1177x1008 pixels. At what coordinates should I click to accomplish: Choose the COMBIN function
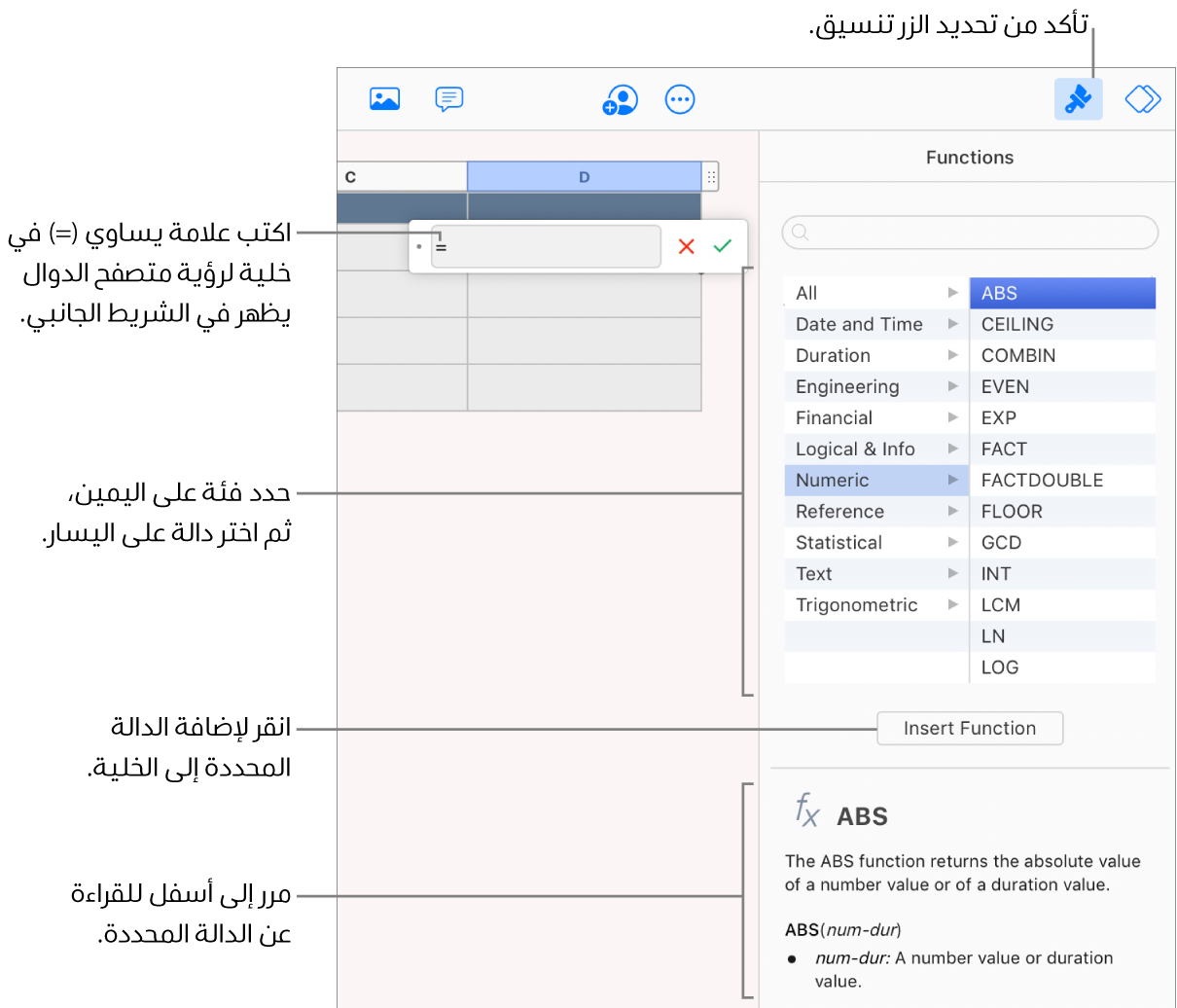[x=1063, y=355]
